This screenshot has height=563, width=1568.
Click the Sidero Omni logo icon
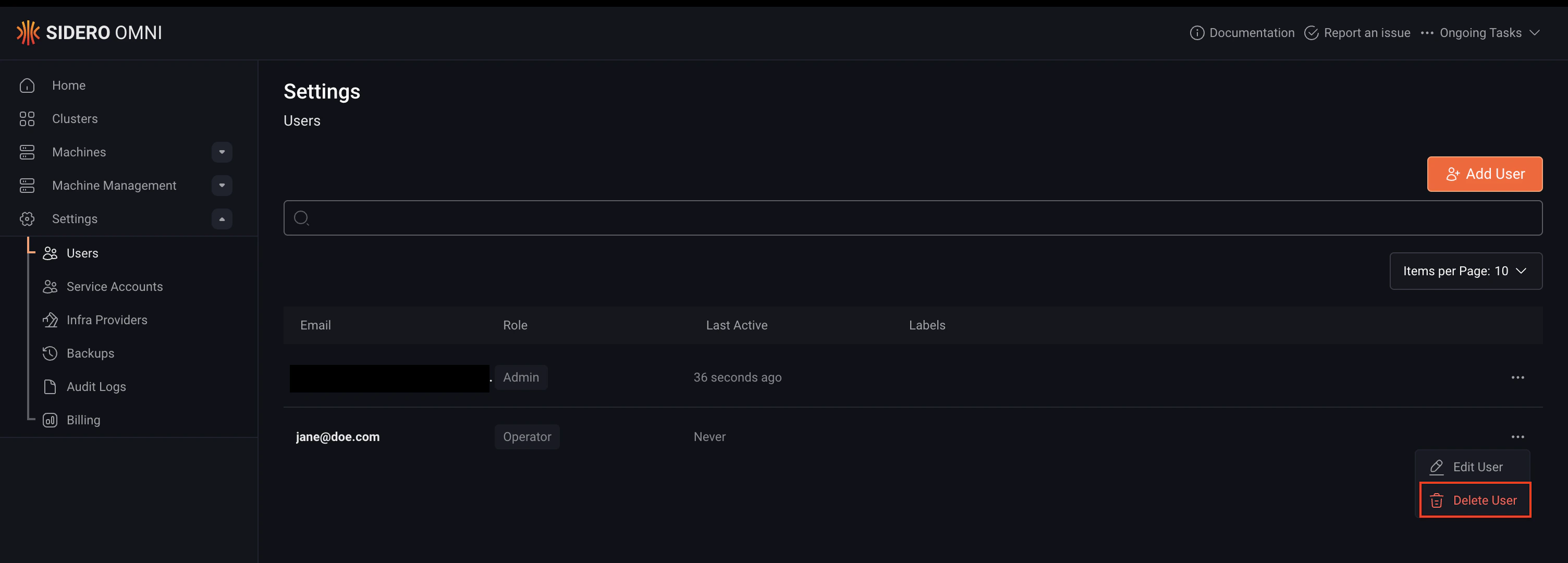click(28, 33)
